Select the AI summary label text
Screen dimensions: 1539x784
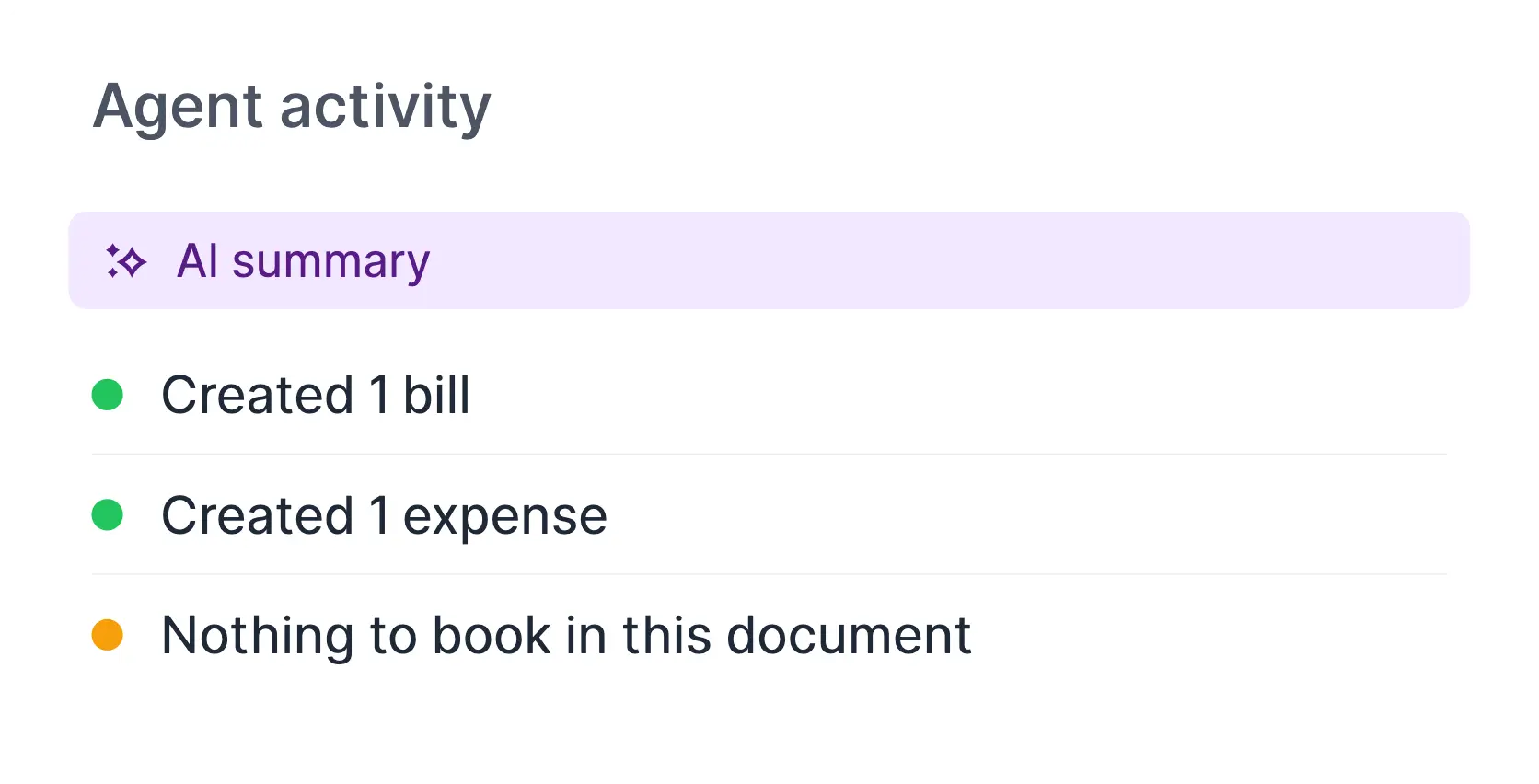[x=303, y=261]
